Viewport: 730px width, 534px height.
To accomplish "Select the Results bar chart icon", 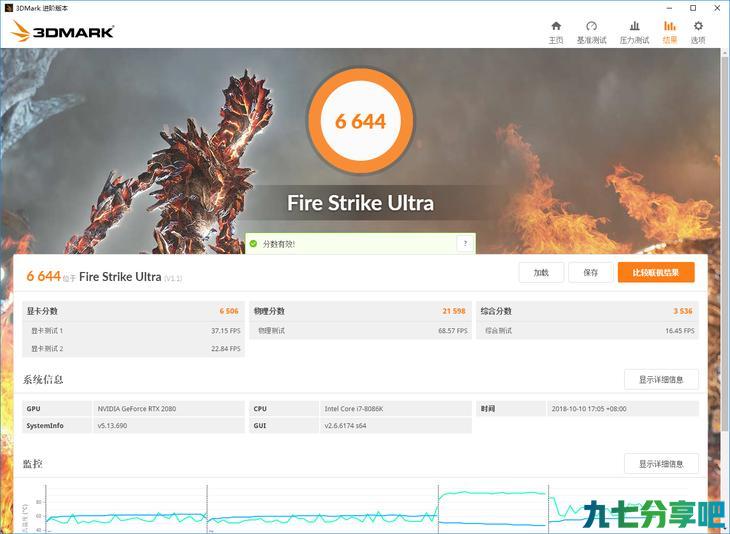I will [x=669, y=26].
